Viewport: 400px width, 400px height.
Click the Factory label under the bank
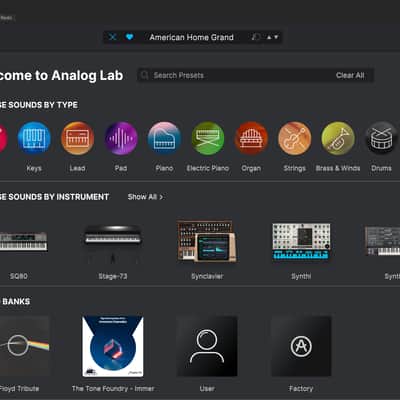pyautogui.click(x=301, y=389)
